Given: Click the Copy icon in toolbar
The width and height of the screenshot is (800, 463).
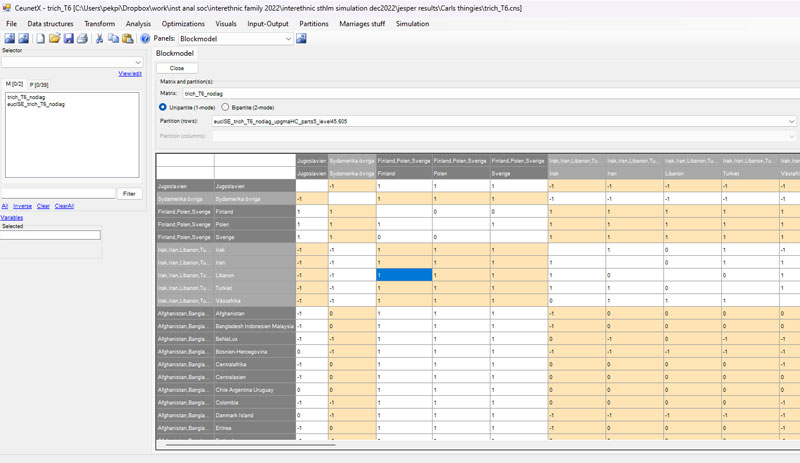Looking at the screenshot, I should (114, 39).
